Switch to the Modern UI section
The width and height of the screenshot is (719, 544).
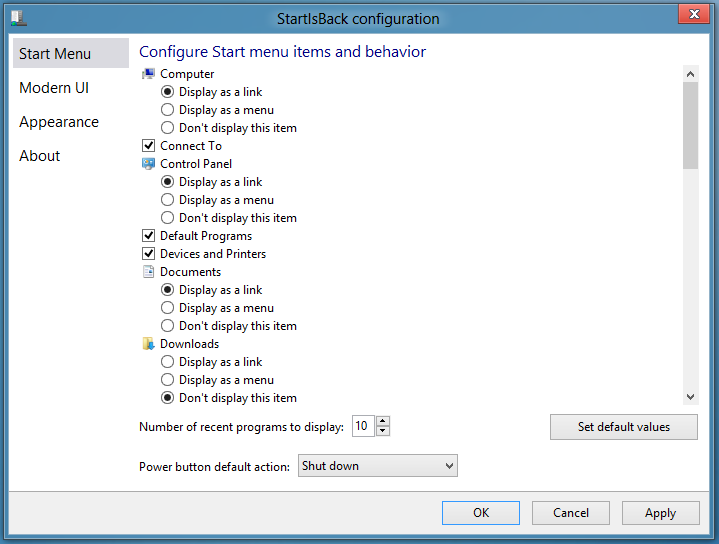54,88
